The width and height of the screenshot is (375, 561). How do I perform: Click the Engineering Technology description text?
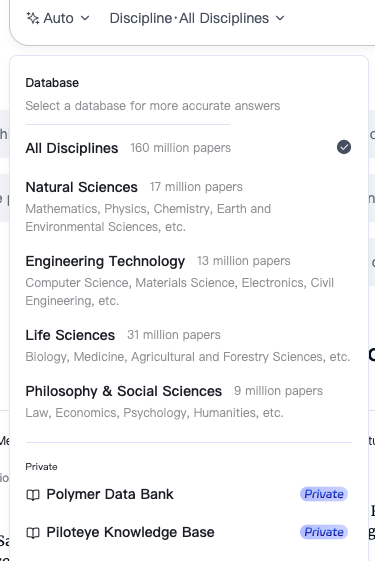179,292
